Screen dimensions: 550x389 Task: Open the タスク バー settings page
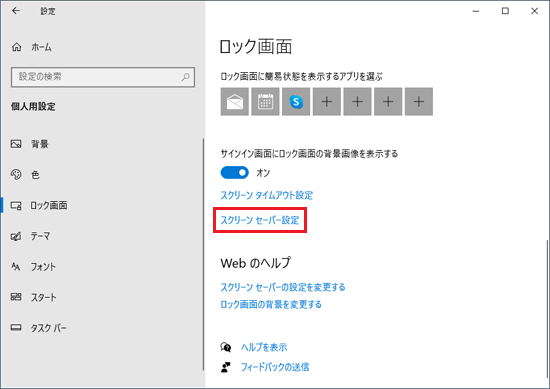coord(48,328)
